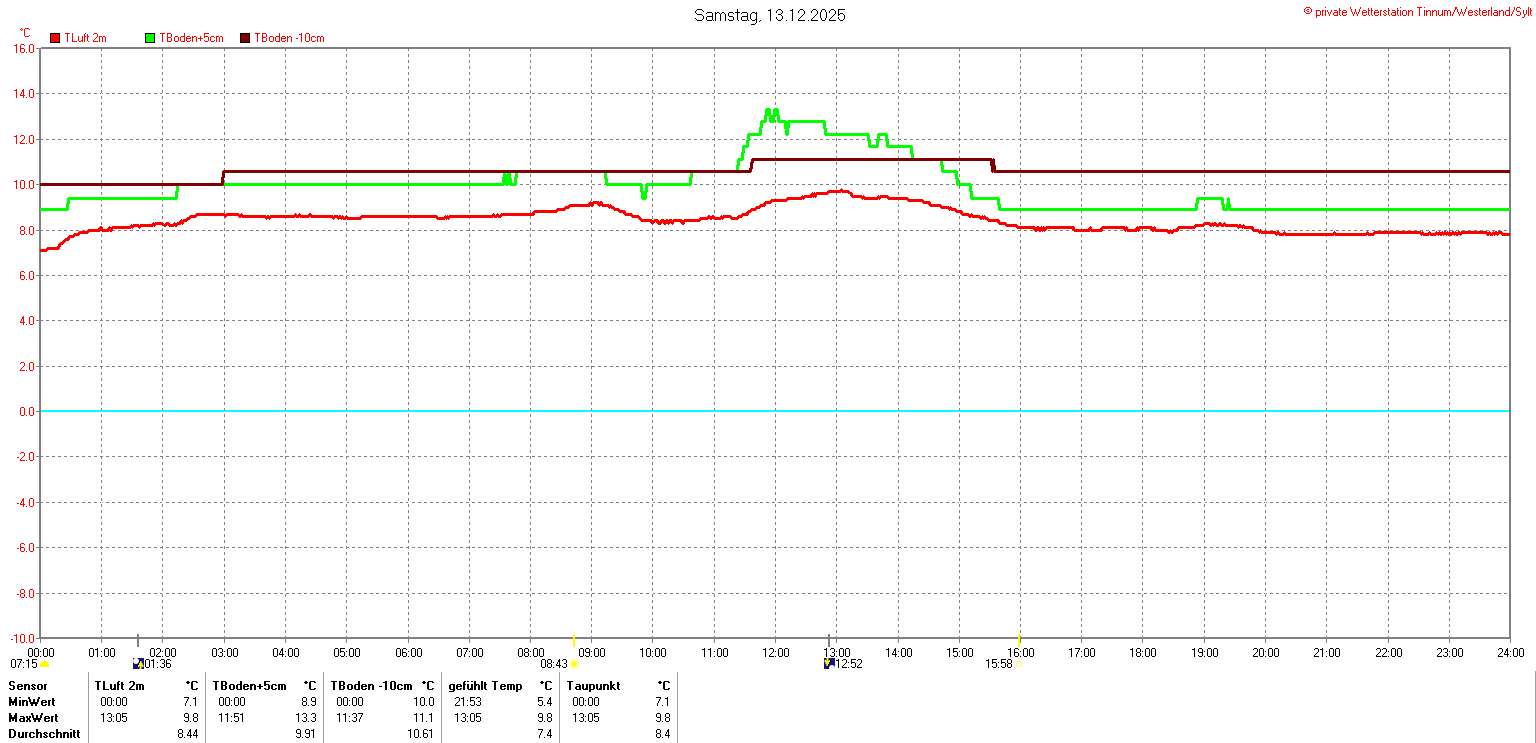This screenshot has height=743, width=1536.
Task: Click the Taupunkt column header
Action: point(593,686)
